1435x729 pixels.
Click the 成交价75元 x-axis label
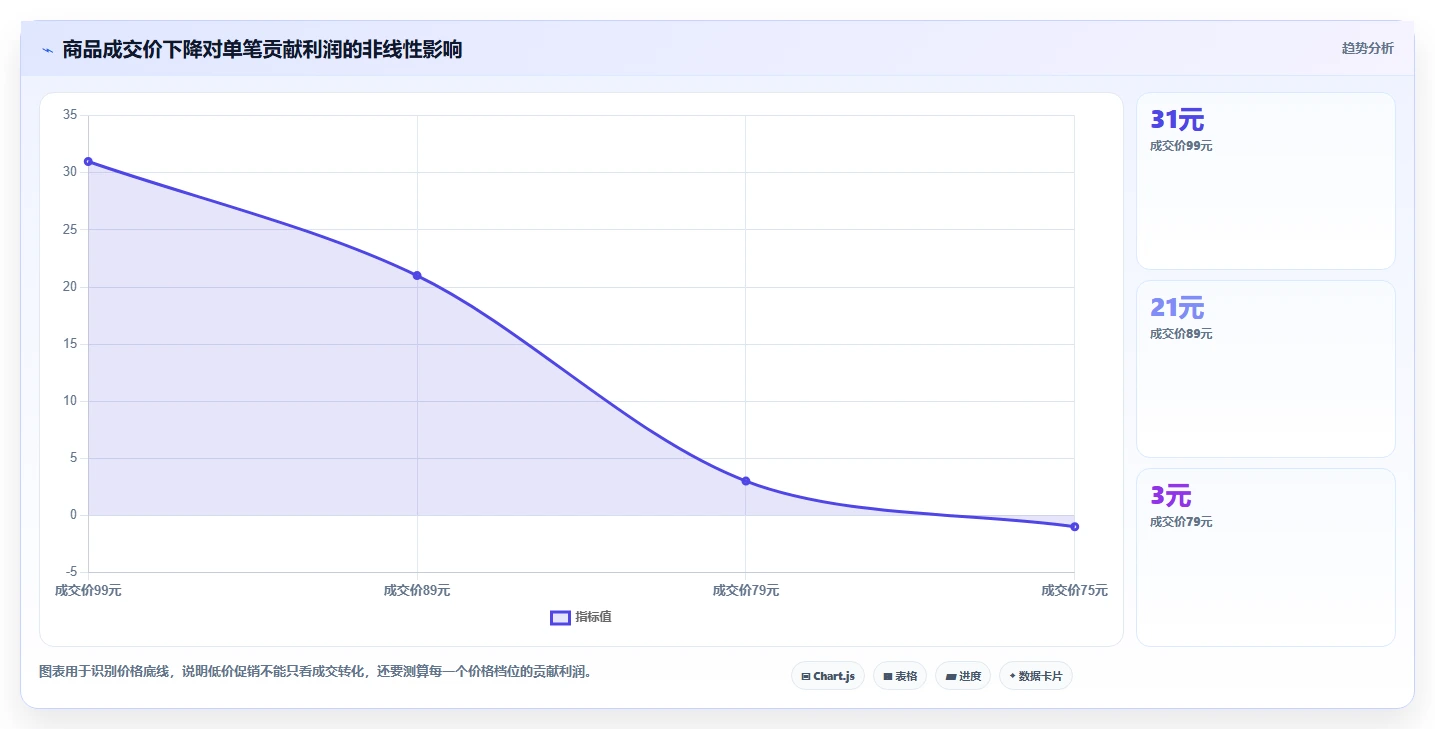tap(1075, 590)
